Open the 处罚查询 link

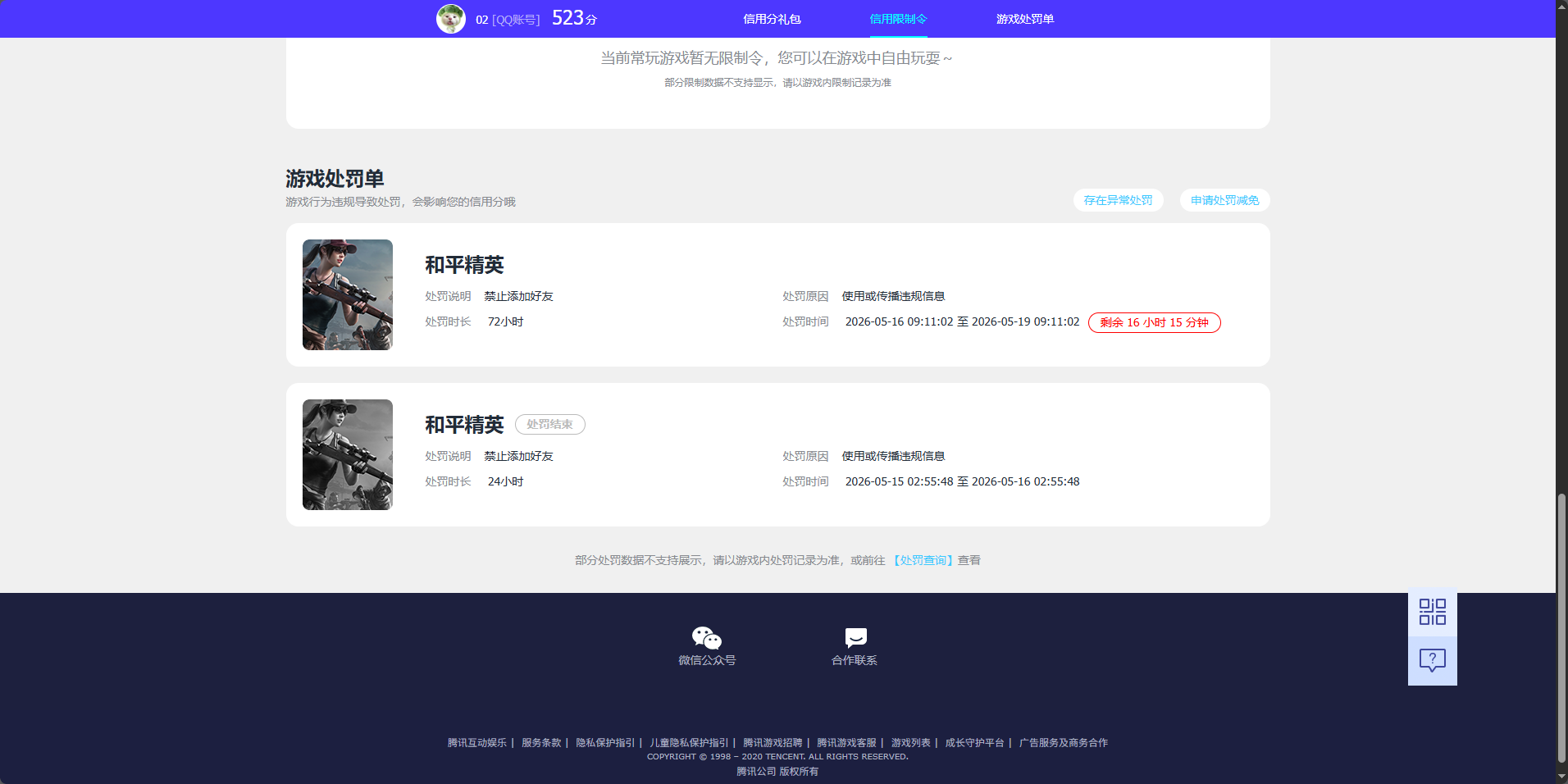(x=923, y=560)
